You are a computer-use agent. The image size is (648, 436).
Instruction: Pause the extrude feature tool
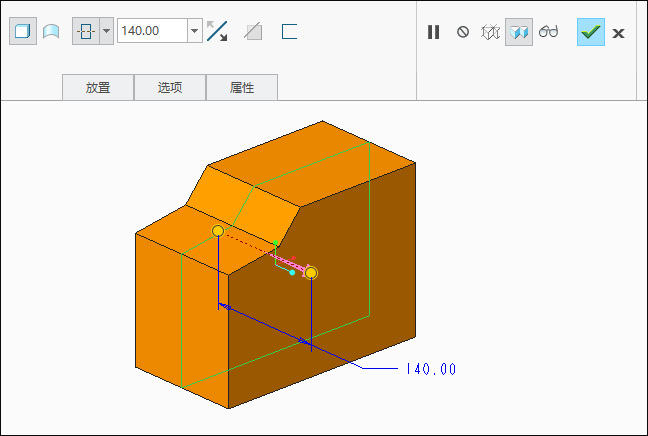[x=434, y=32]
